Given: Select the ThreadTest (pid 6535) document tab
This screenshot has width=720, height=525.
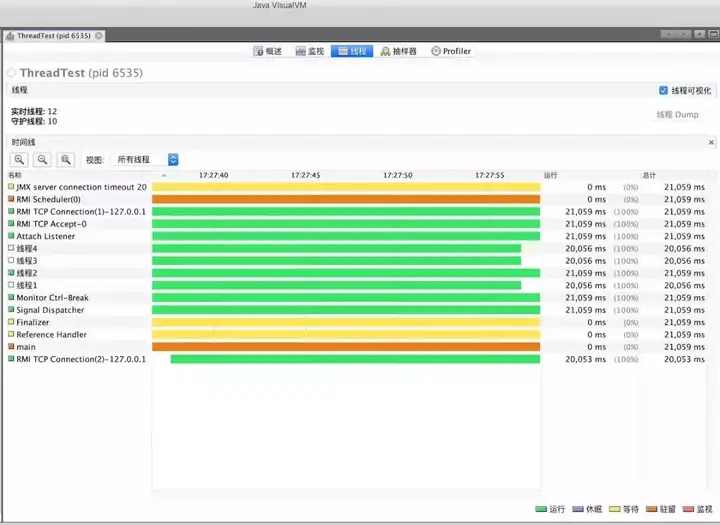Looking at the screenshot, I should (x=54, y=36).
